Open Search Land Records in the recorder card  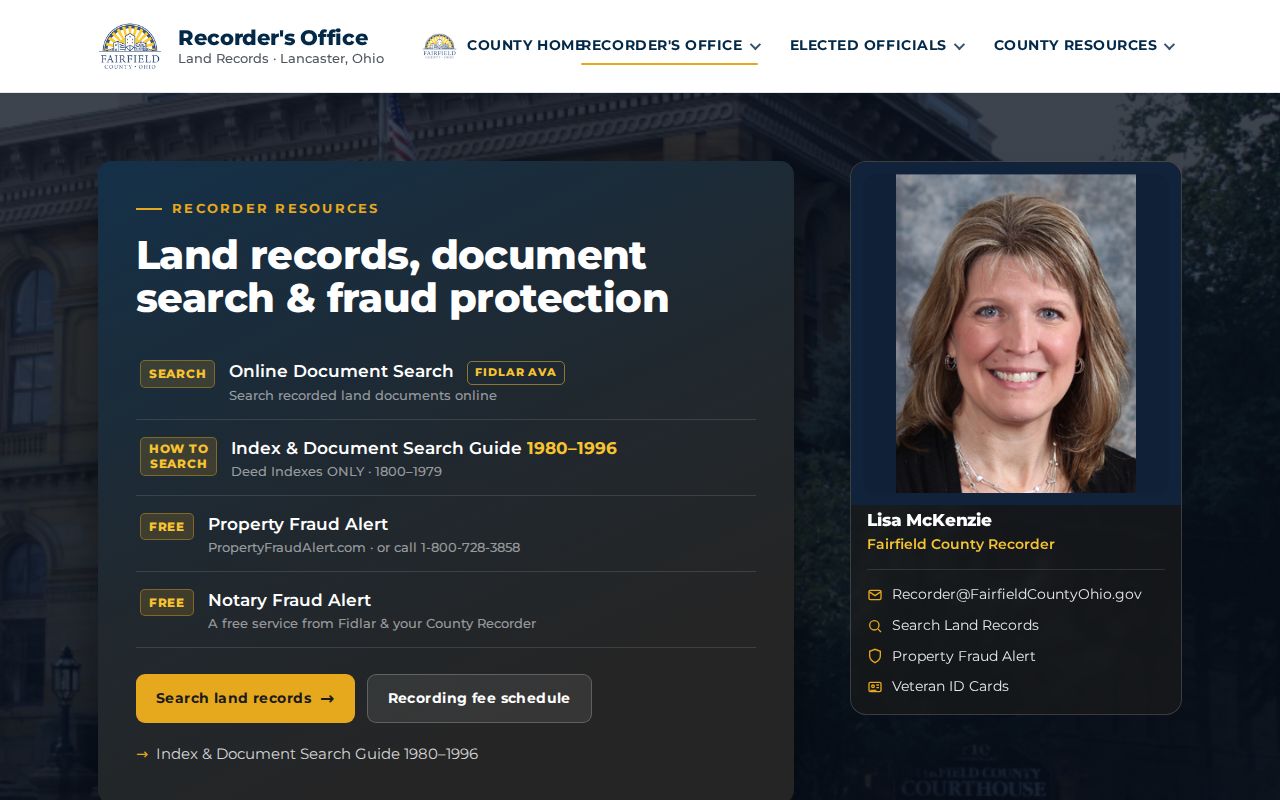[x=965, y=625]
